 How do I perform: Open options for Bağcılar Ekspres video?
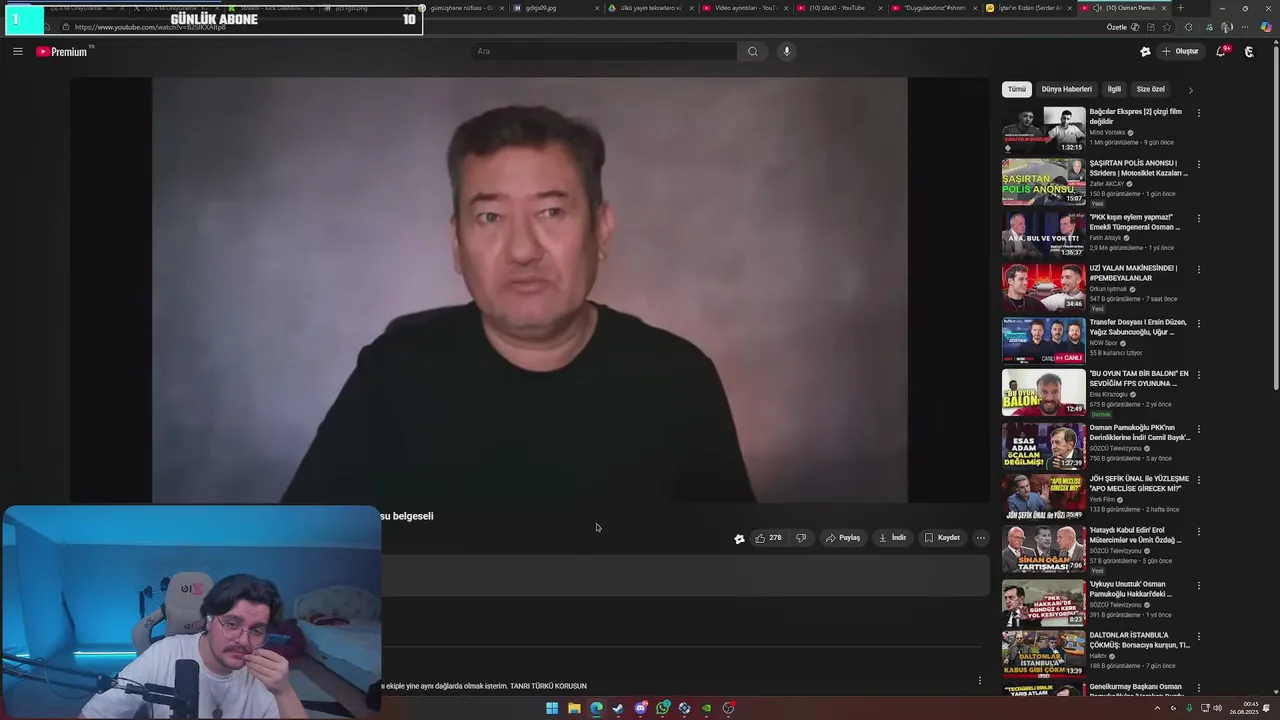point(1198,113)
